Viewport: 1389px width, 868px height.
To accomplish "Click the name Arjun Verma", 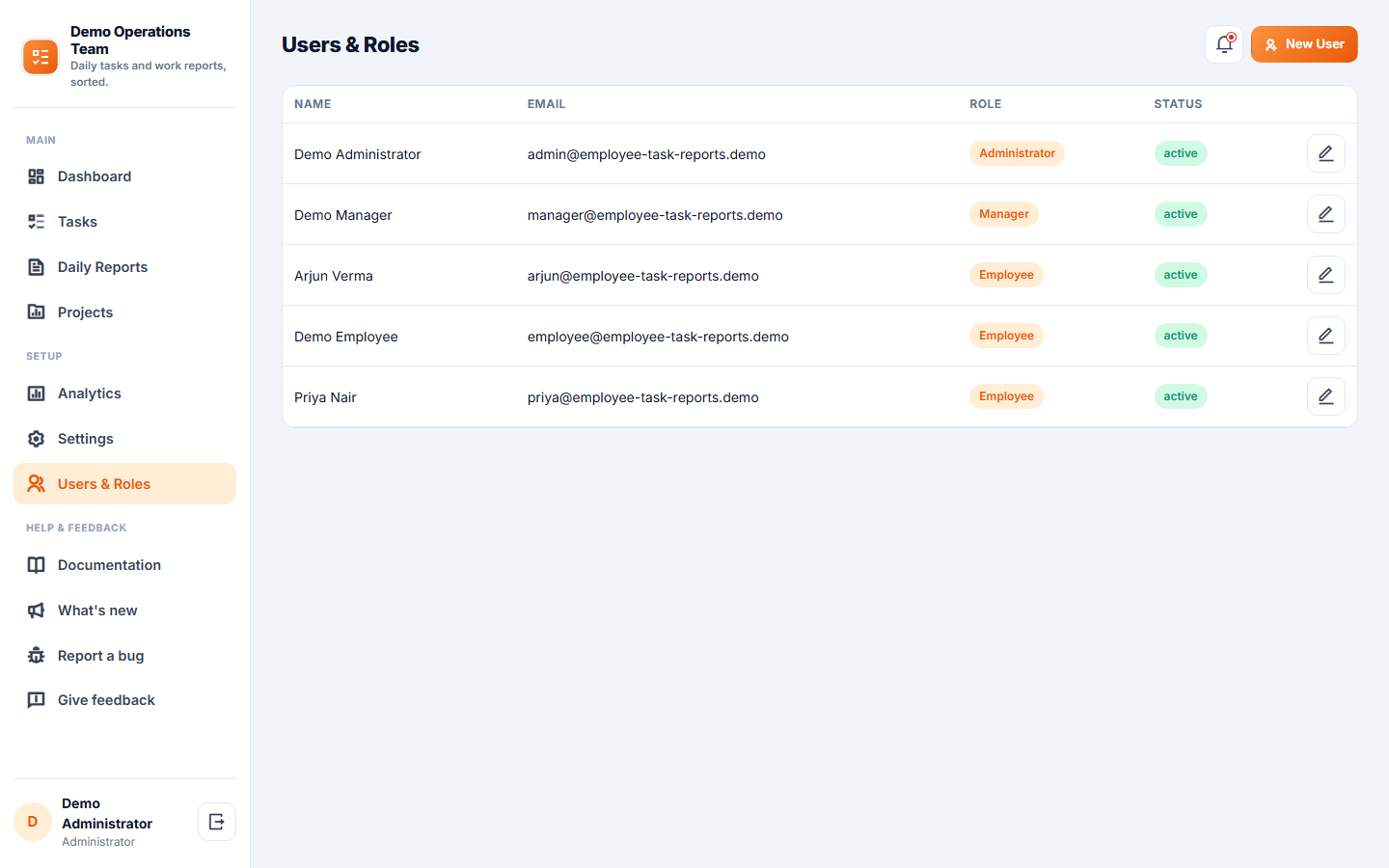I will [x=334, y=276].
